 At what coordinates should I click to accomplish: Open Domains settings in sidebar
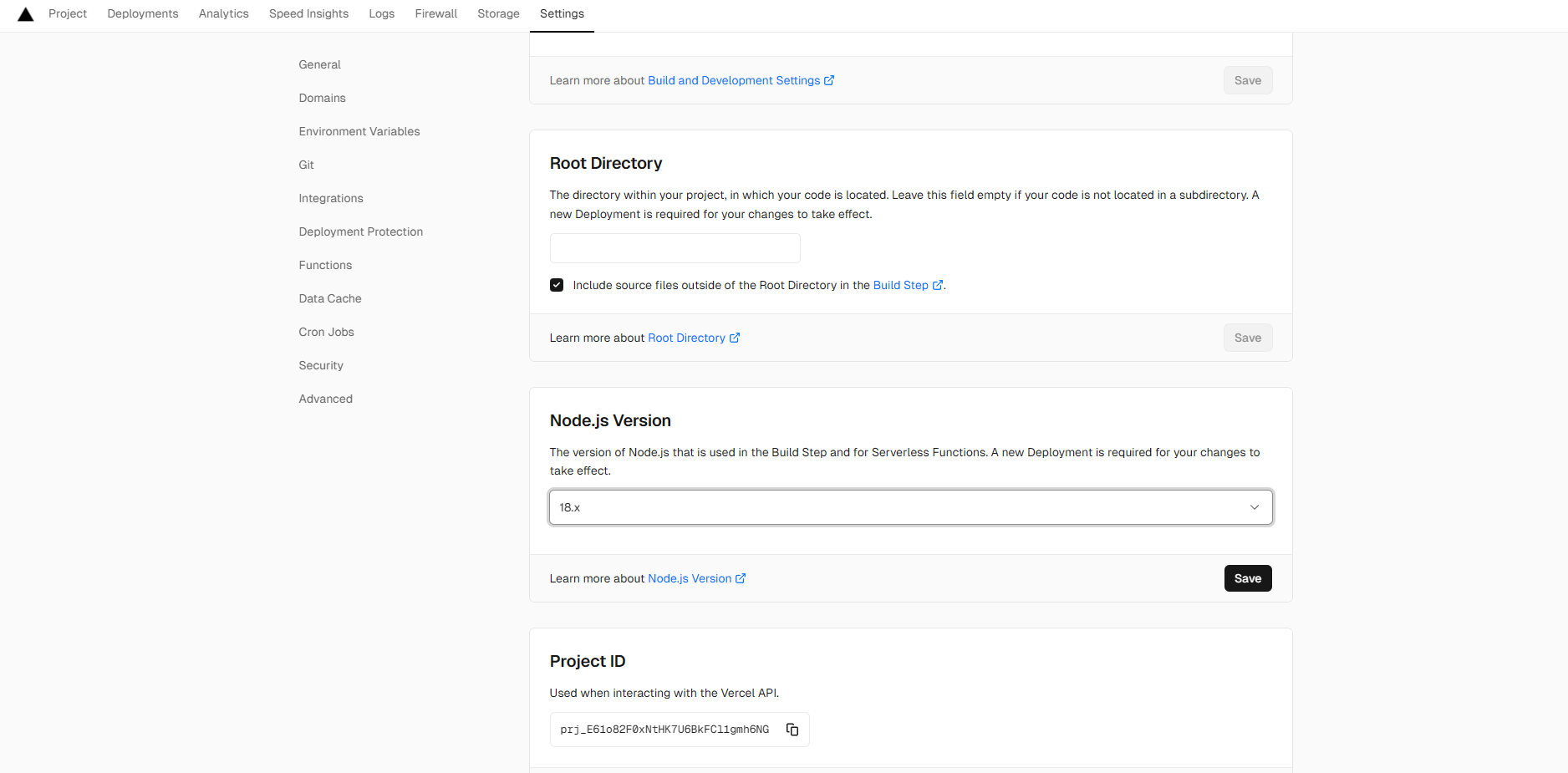pos(322,98)
